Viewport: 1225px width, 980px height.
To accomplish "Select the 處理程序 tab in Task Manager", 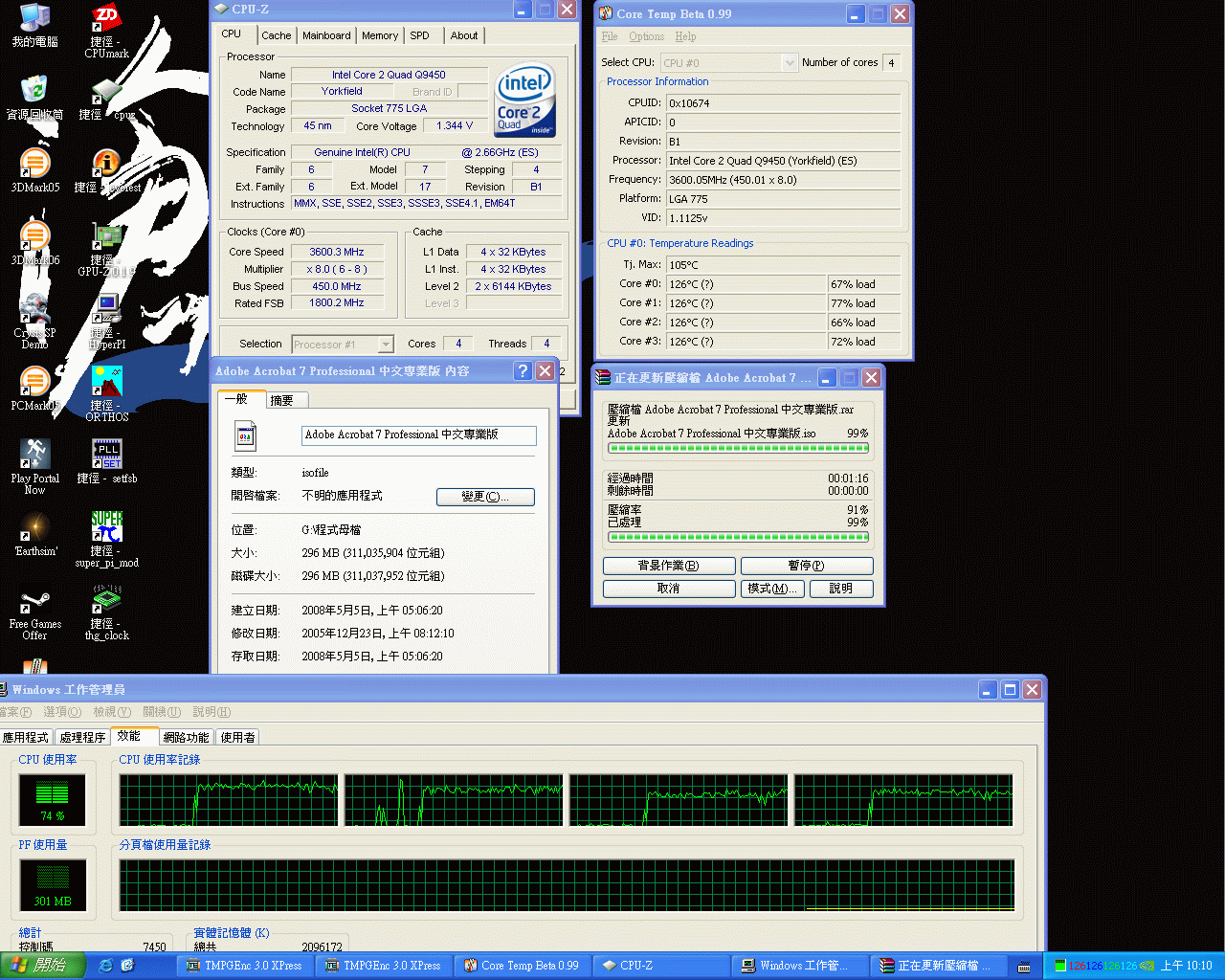I will [82, 737].
